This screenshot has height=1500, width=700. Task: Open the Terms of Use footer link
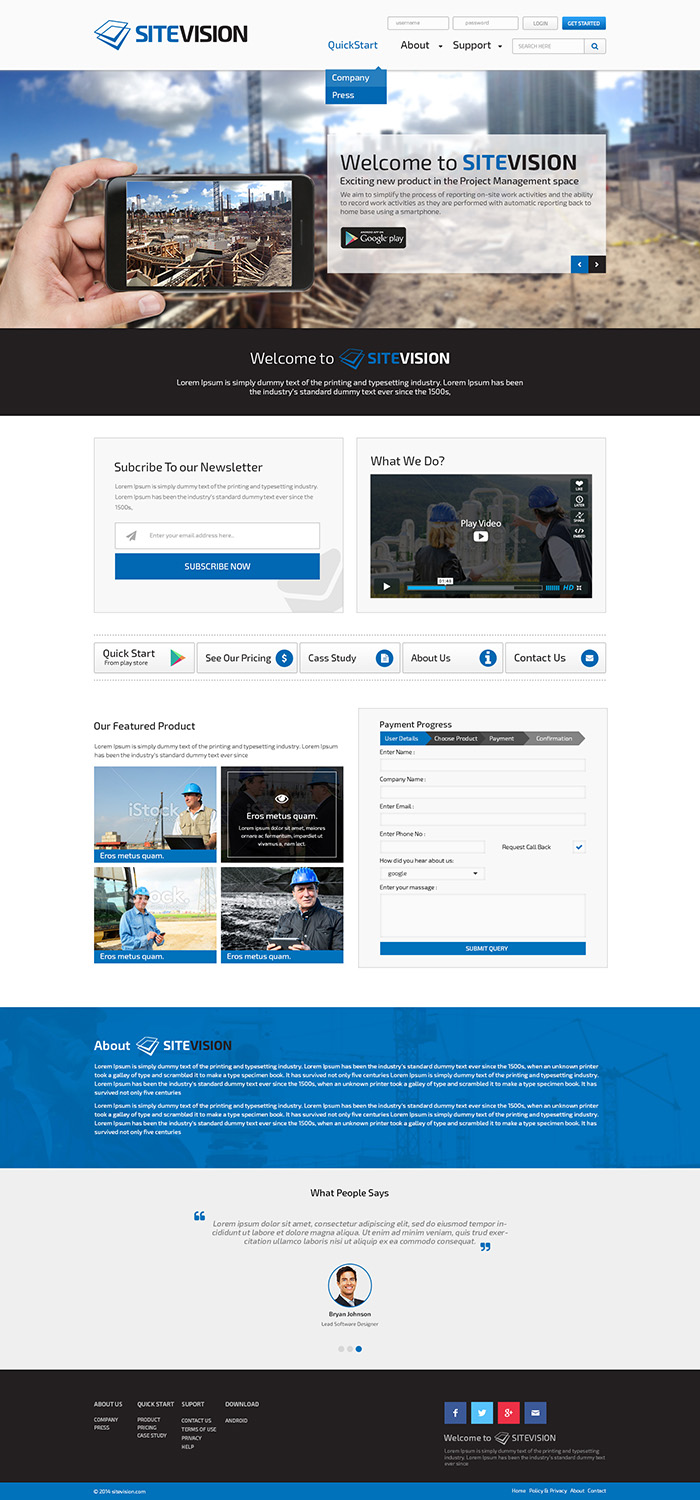(x=198, y=1429)
